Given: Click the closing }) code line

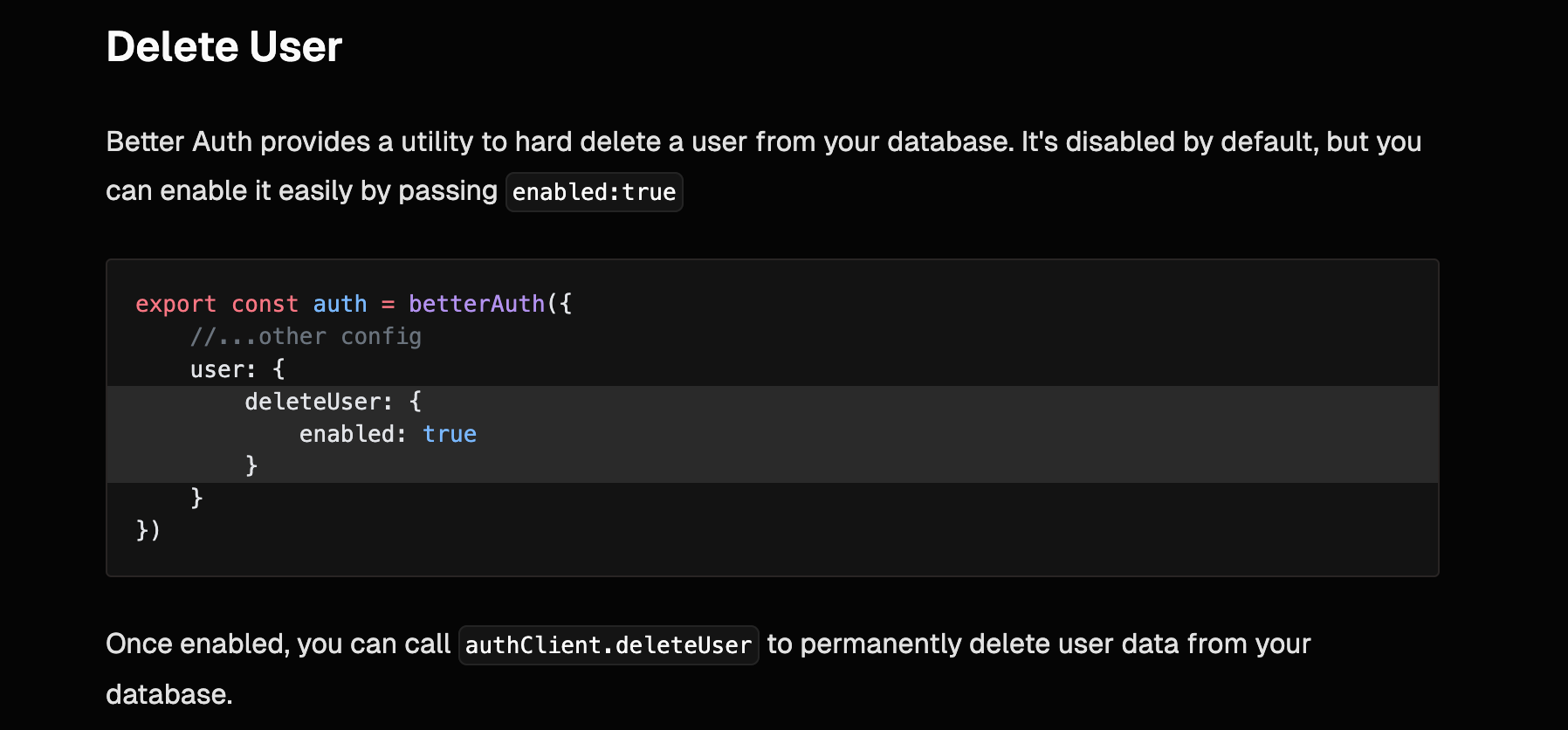Looking at the screenshot, I should point(148,530).
